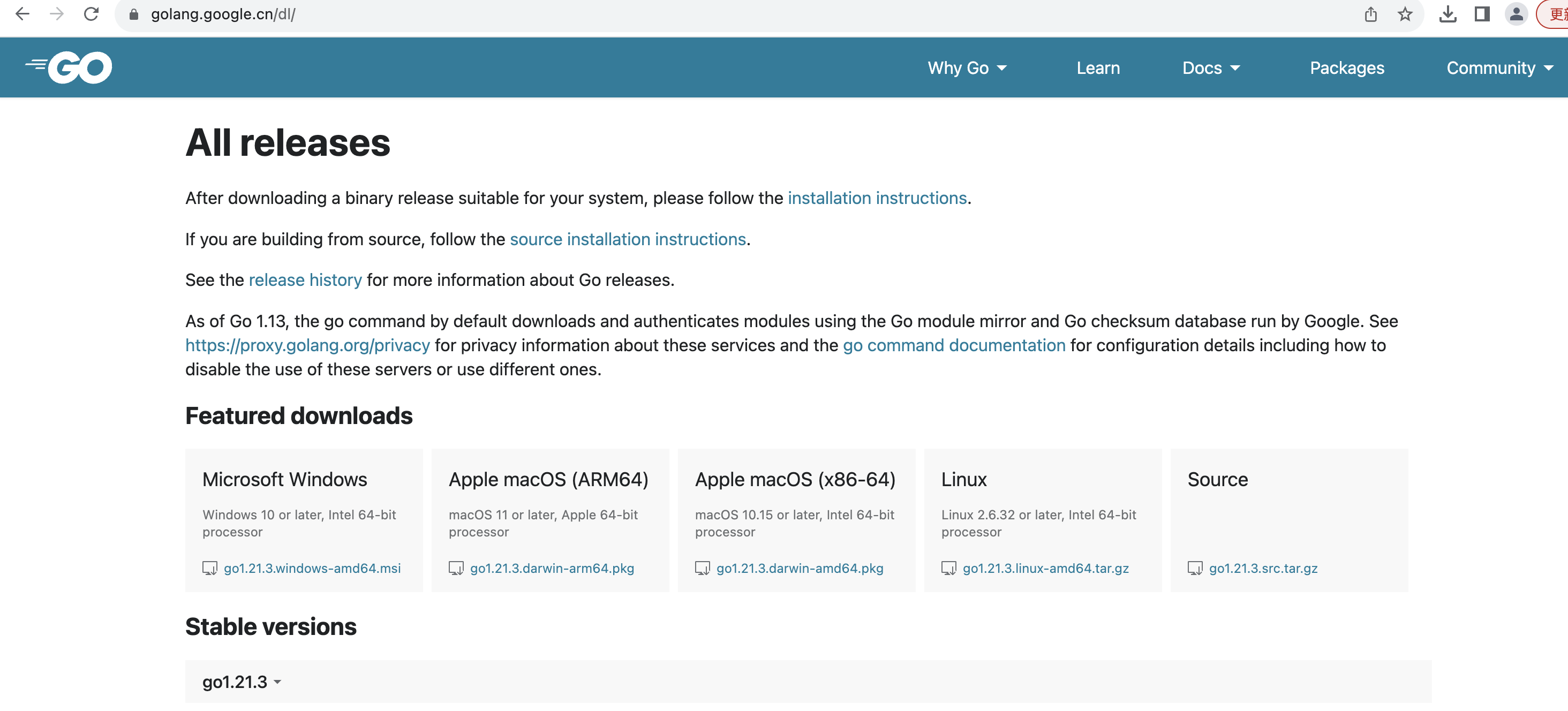Click the Linux 2.6.32 or later requirement text

coord(1038,524)
